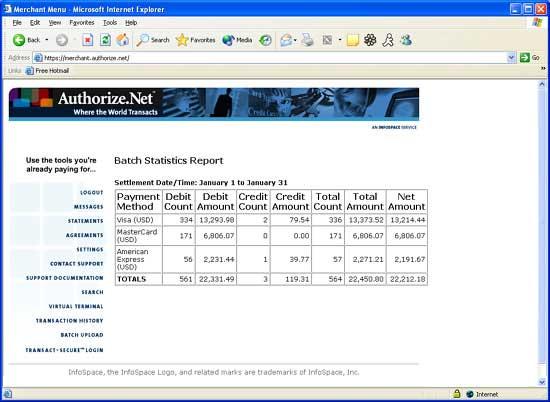Open the Media bar globe icon

click(237, 40)
